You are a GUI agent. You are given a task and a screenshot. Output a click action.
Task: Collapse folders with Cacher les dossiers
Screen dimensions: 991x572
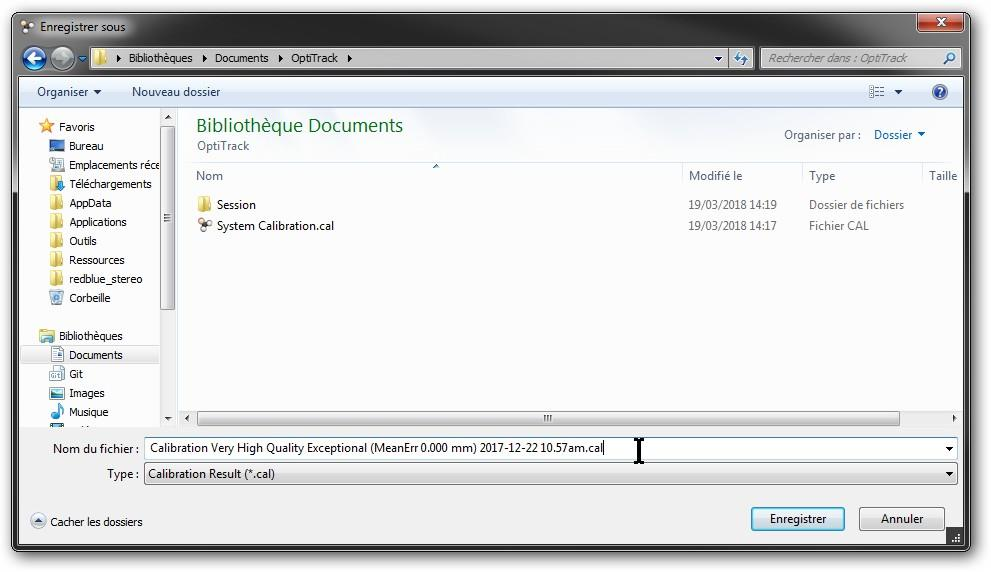tap(87, 522)
